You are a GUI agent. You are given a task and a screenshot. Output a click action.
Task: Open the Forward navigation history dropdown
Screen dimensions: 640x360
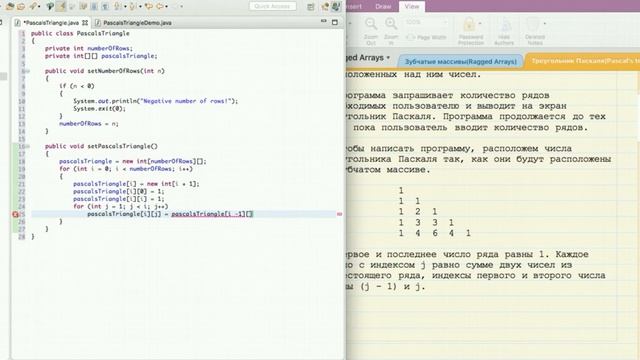coord(167,7)
